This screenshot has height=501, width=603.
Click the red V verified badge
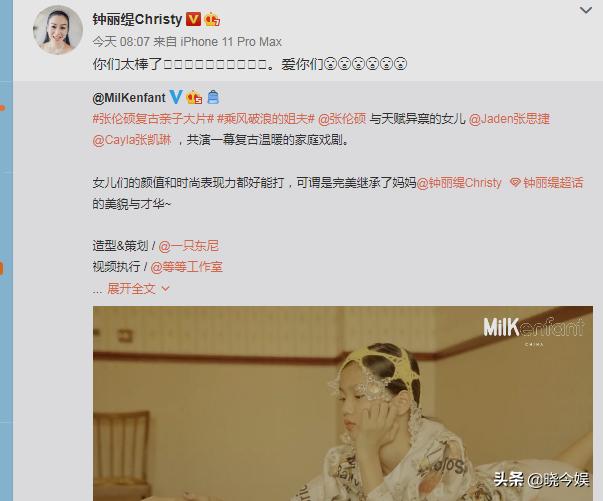pyautogui.click(x=193, y=19)
